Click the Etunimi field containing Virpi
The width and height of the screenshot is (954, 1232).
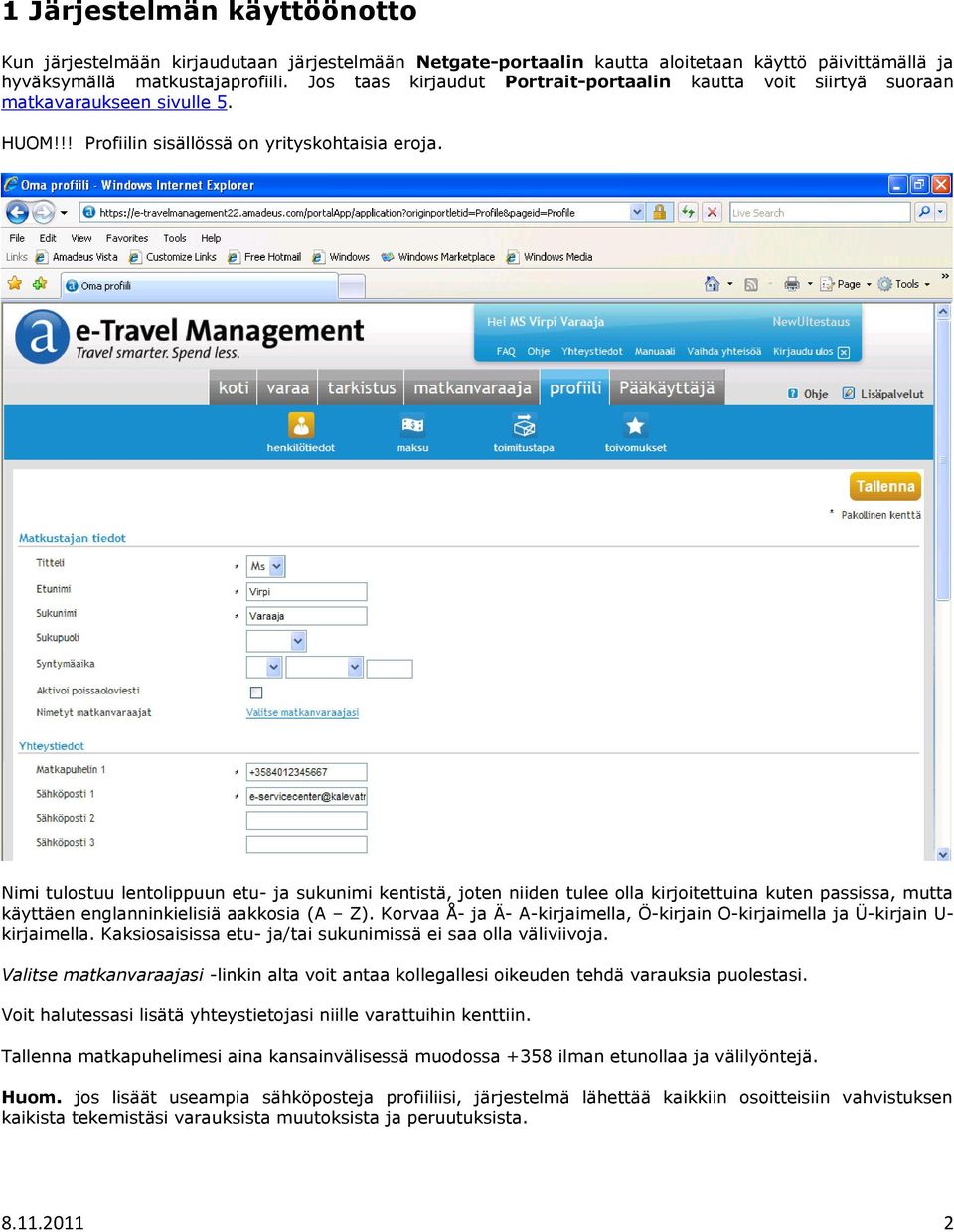tap(306, 592)
